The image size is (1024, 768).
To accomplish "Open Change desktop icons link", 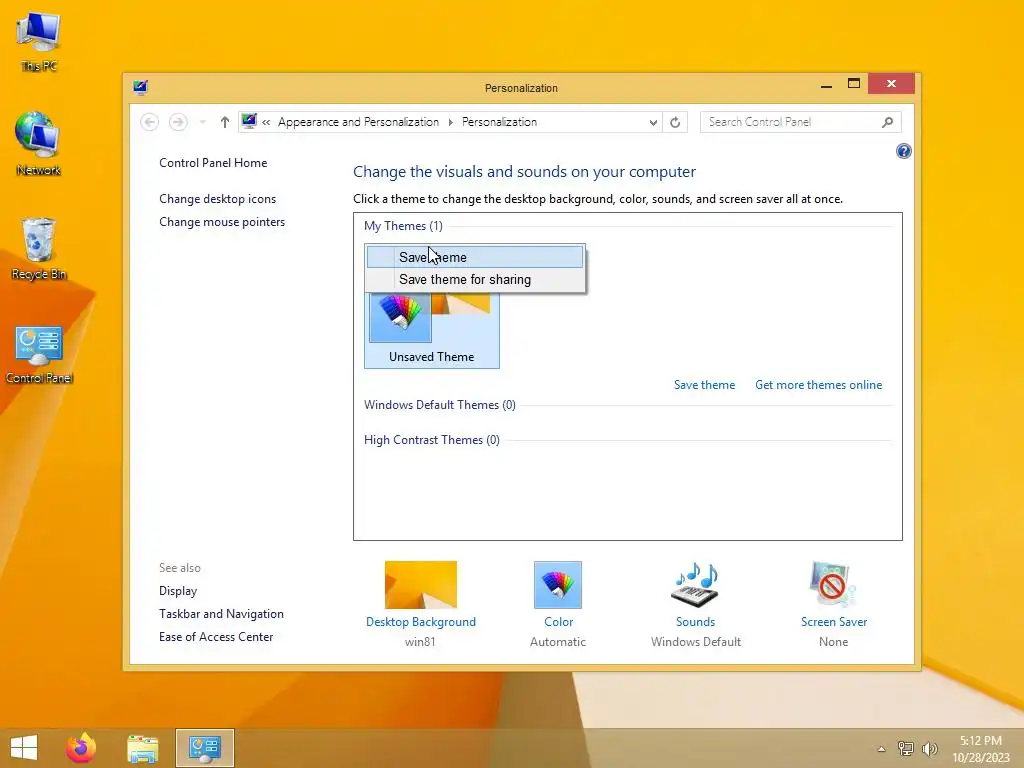I will coord(217,199).
